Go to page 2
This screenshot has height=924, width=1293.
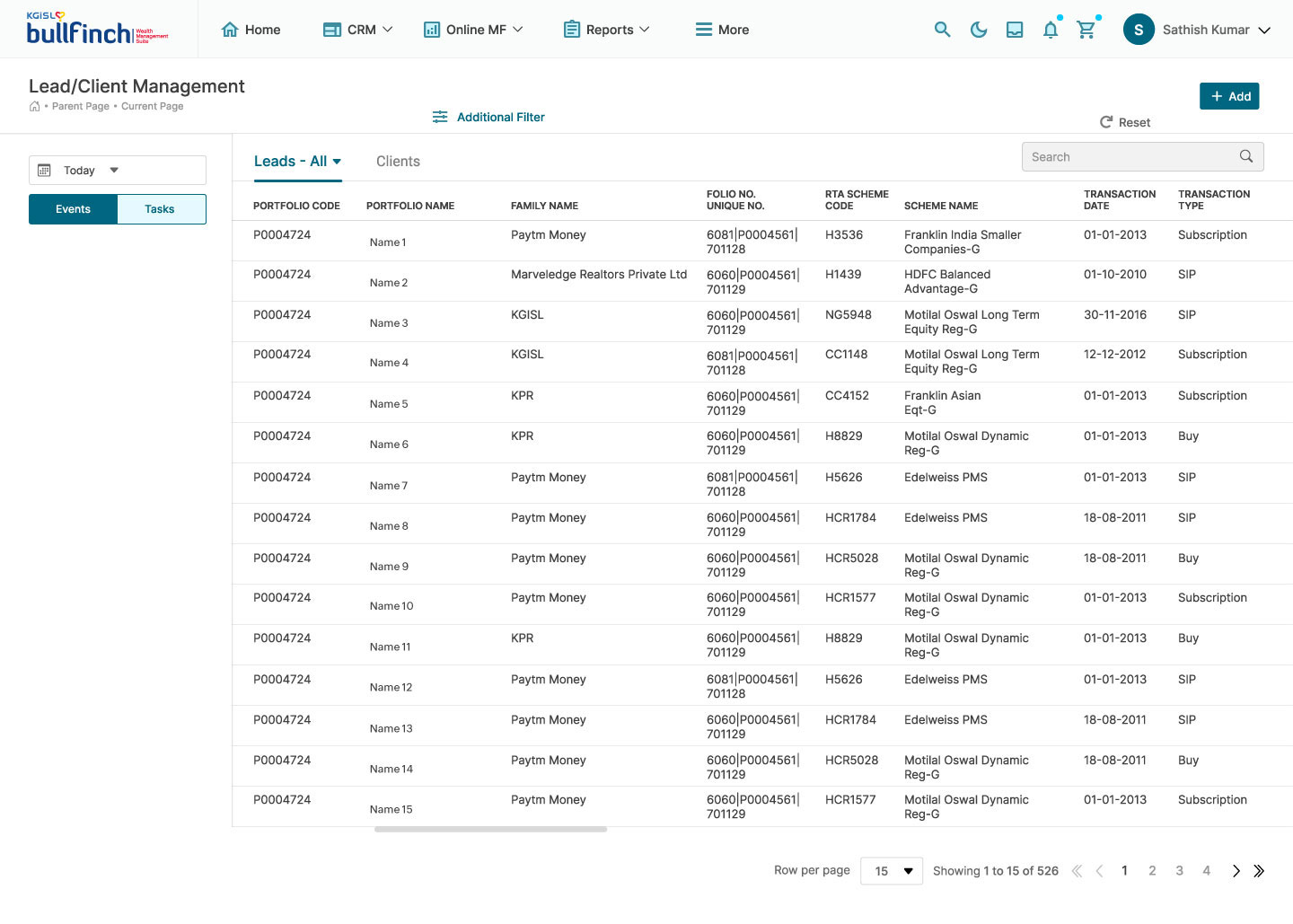tap(1152, 871)
